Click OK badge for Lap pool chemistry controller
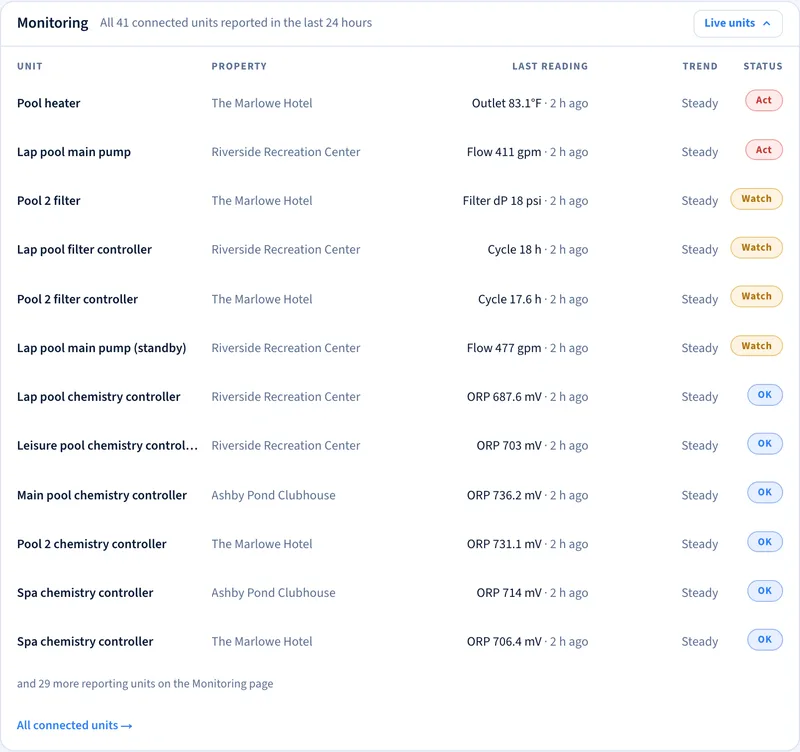 764,395
